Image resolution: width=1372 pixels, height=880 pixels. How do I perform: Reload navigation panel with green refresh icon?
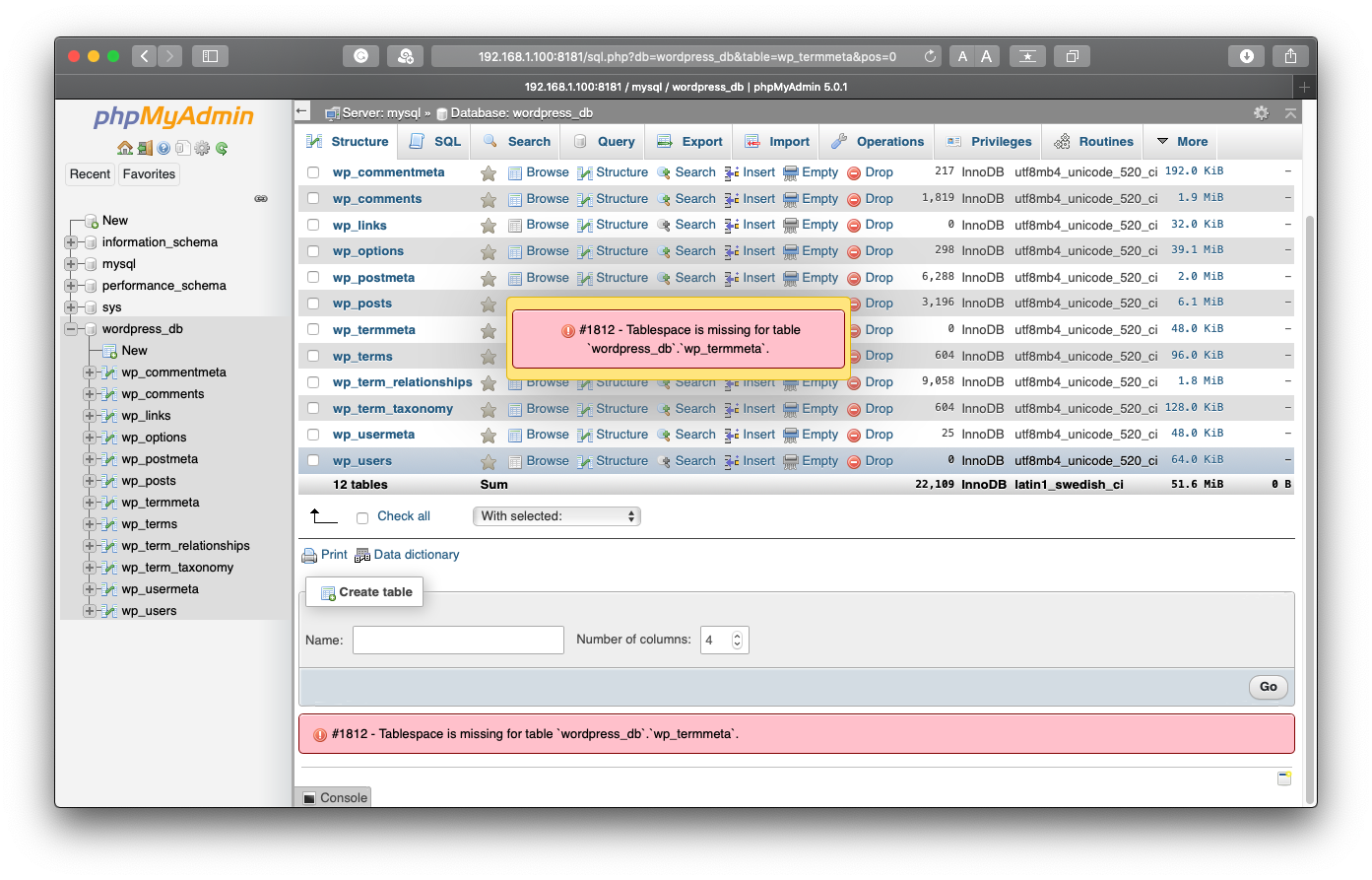pos(222,148)
